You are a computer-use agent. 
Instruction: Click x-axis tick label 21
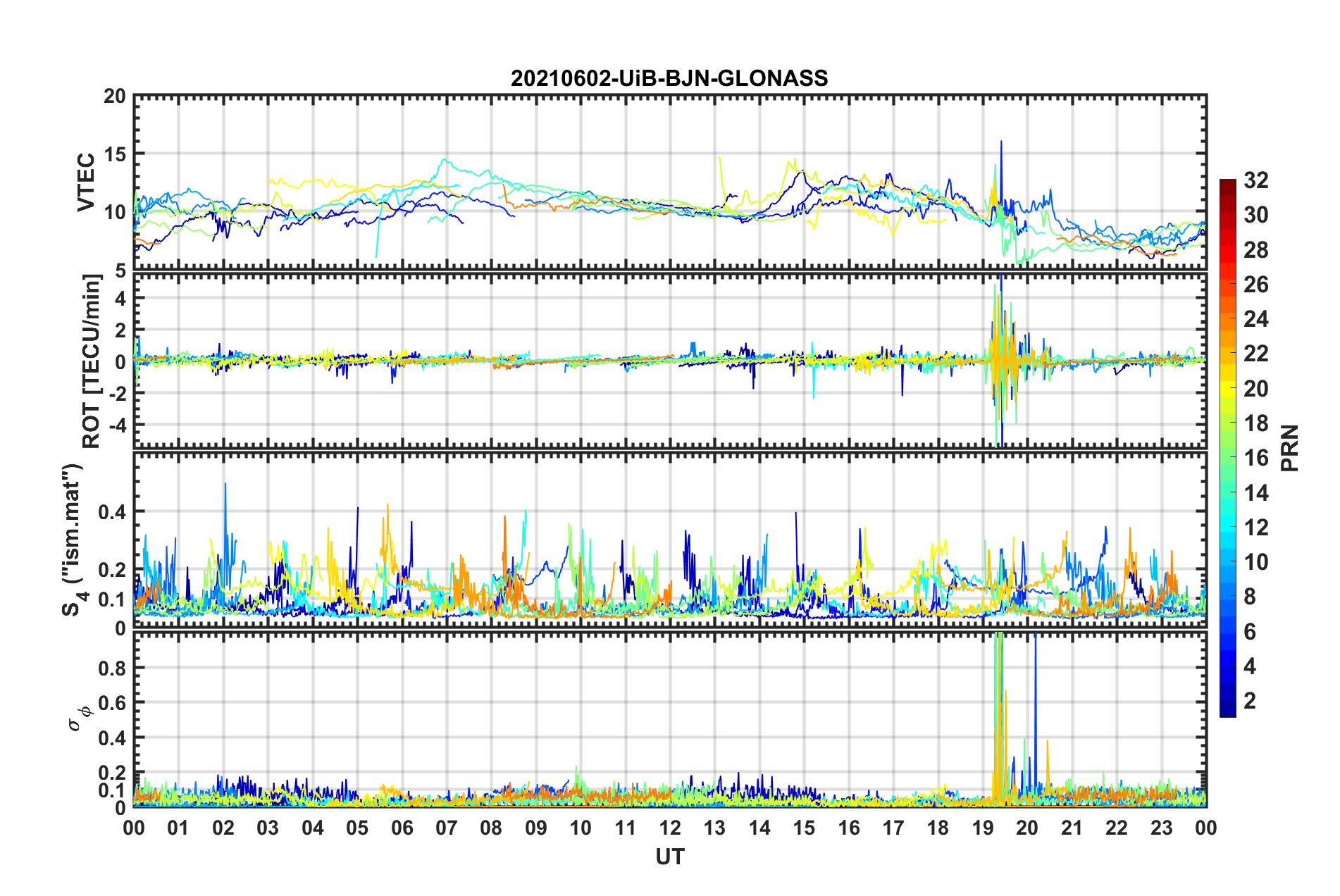tap(1072, 828)
